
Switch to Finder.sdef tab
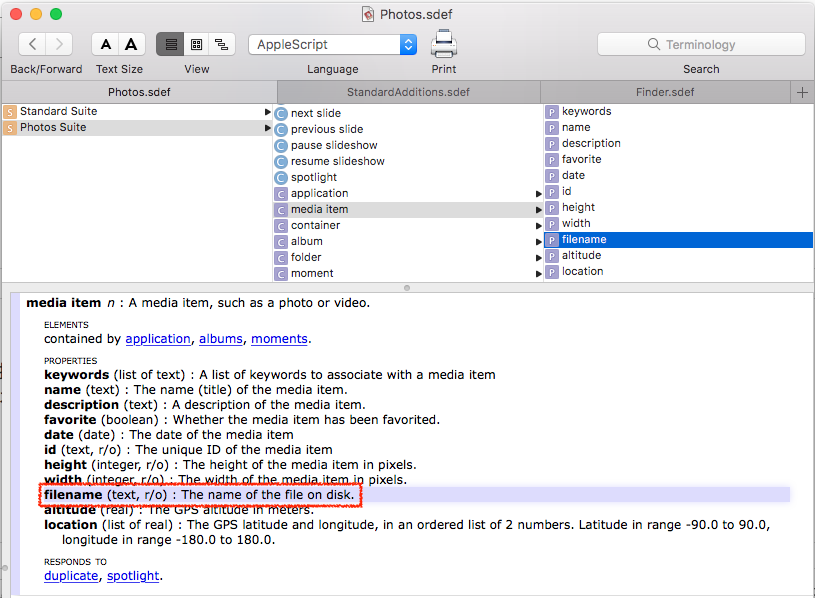click(665, 92)
